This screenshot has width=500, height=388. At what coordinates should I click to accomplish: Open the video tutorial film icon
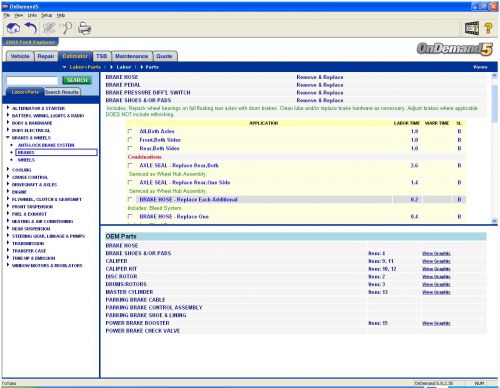[x=472, y=28]
